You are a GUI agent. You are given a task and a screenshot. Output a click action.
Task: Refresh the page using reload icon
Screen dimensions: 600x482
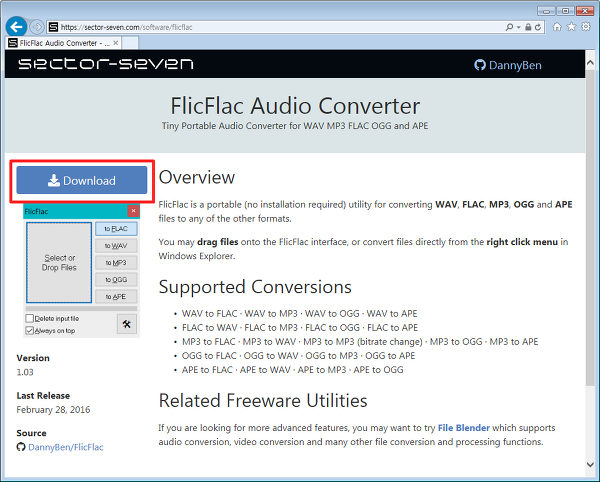(x=538, y=27)
